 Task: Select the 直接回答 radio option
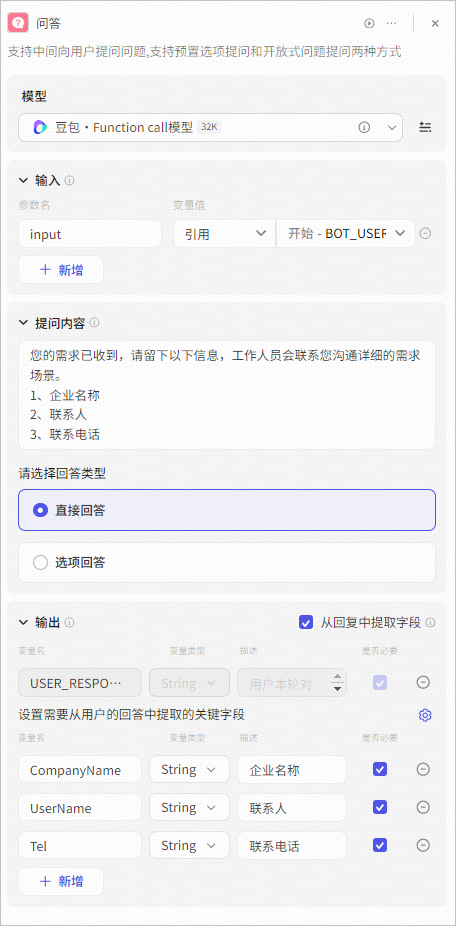(227, 510)
